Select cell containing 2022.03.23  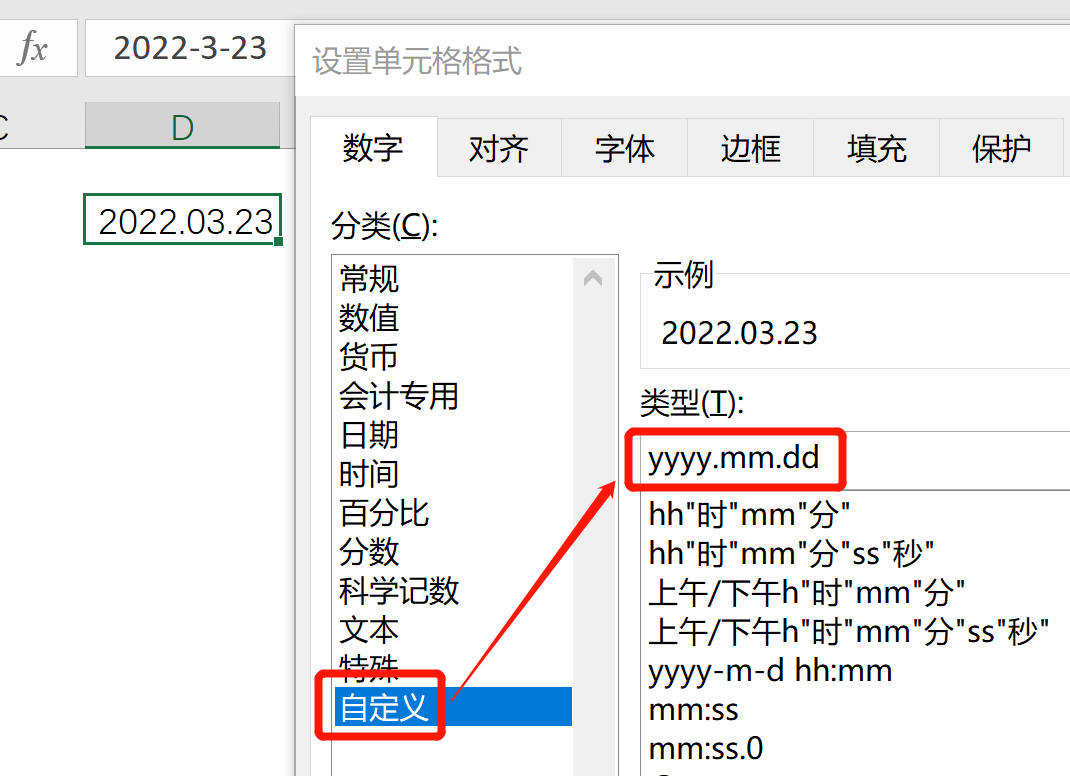(182, 219)
